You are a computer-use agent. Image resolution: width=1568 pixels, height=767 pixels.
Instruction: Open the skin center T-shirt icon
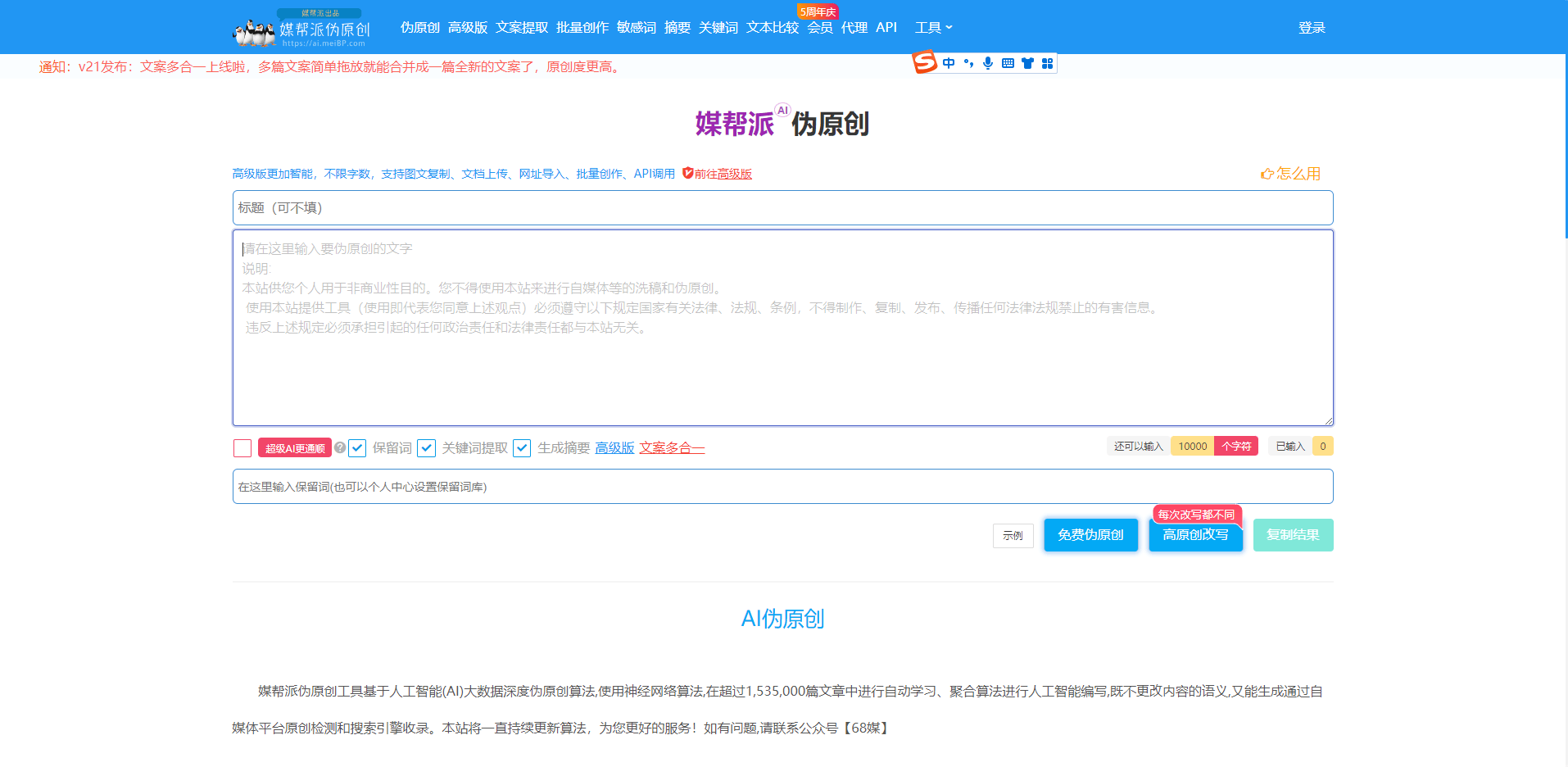[x=1026, y=62]
